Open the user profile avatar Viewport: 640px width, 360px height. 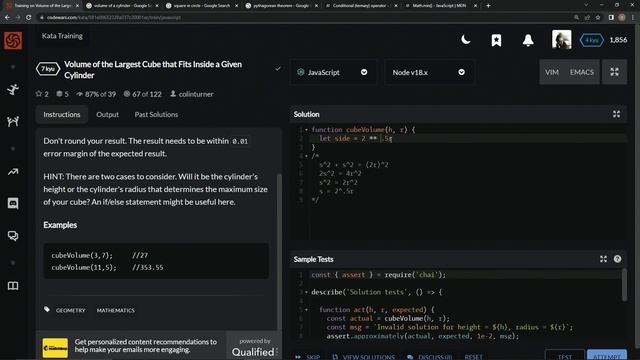562,40
